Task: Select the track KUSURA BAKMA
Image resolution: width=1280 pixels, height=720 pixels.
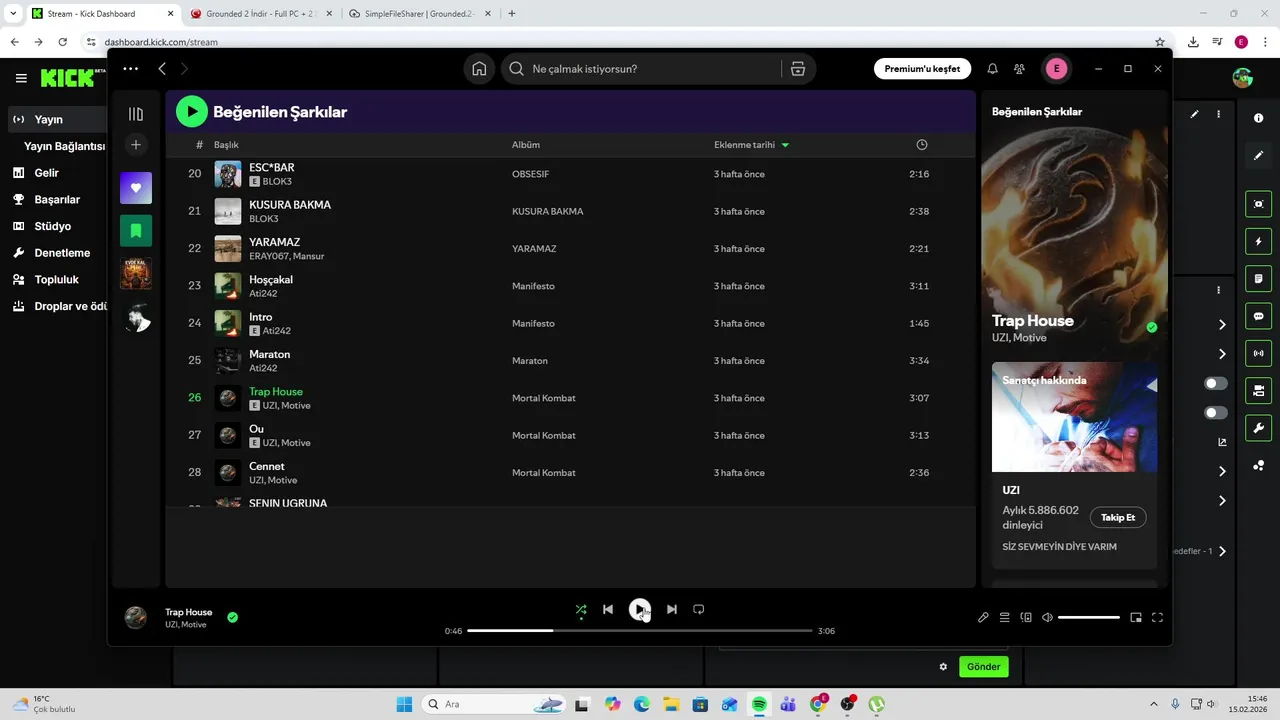Action: tap(289, 205)
